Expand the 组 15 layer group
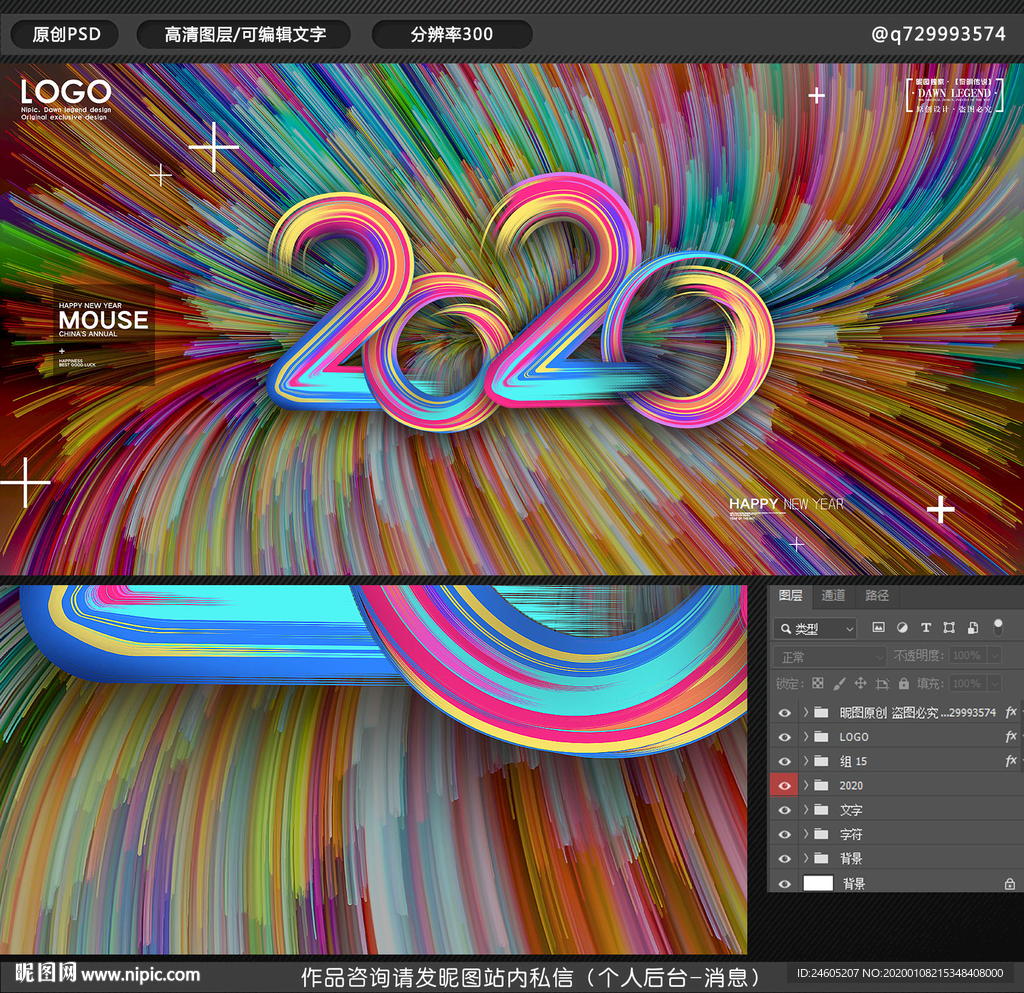The image size is (1024, 993). coord(806,761)
